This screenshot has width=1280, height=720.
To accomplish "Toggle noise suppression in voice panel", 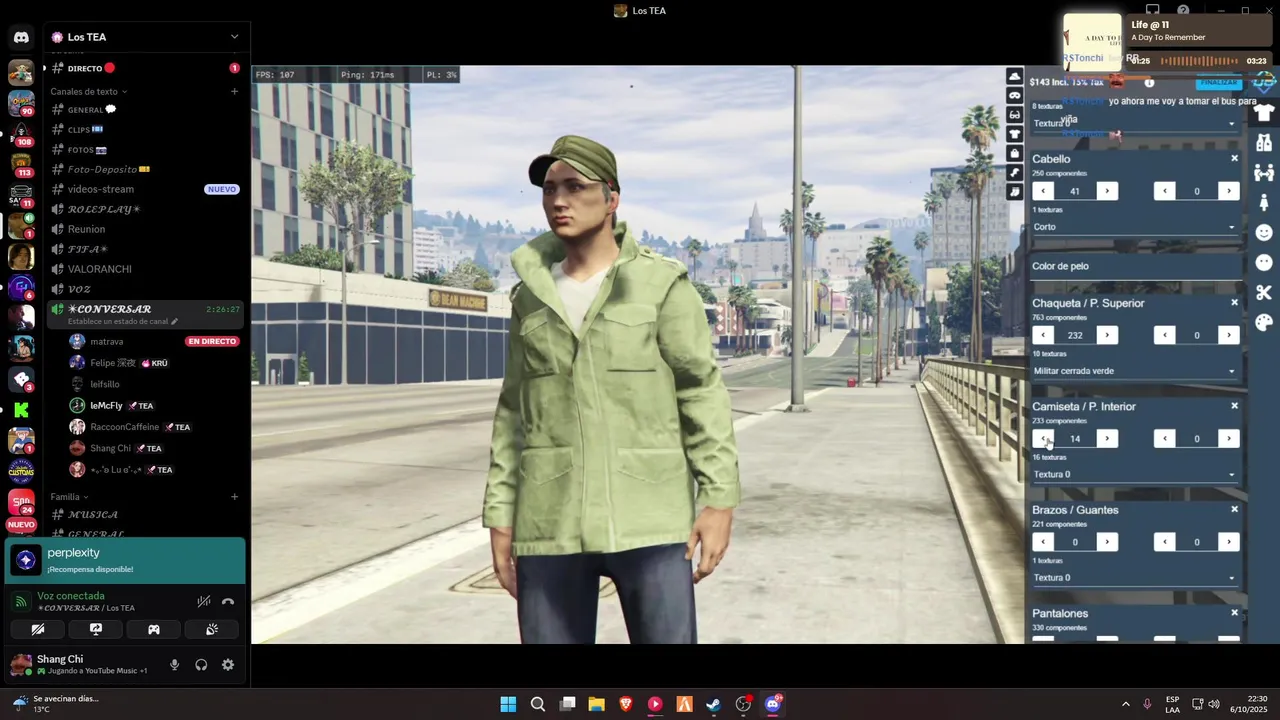I will click(204, 601).
